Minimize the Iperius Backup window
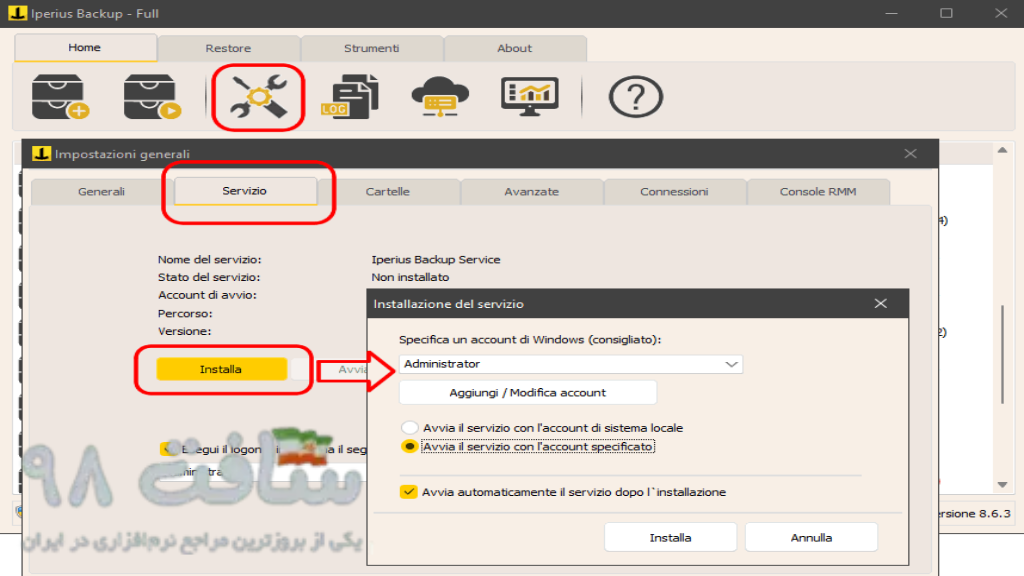1024x576 pixels. coord(891,13)
